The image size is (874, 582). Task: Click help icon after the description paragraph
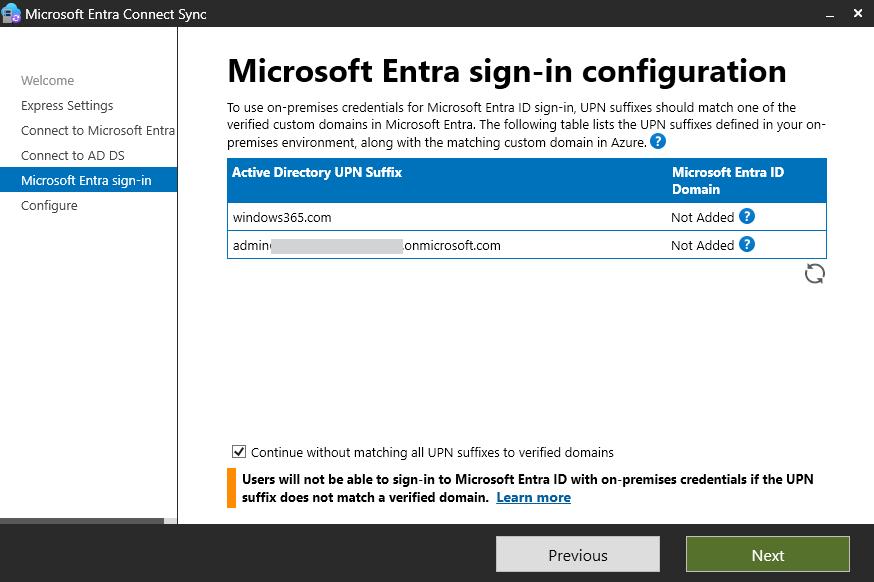[658, 142]
